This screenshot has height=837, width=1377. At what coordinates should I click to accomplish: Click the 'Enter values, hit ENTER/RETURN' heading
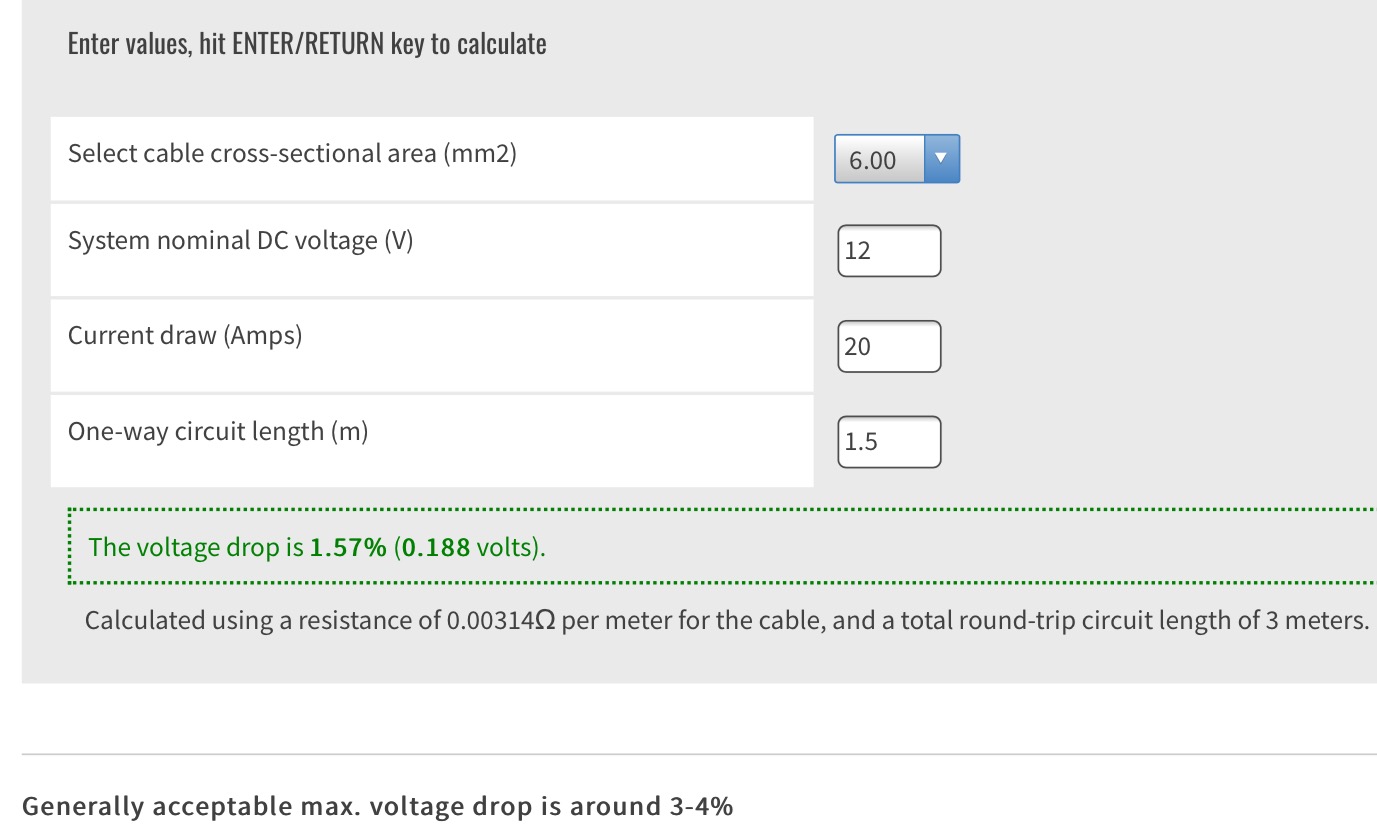tap(307, 44)
